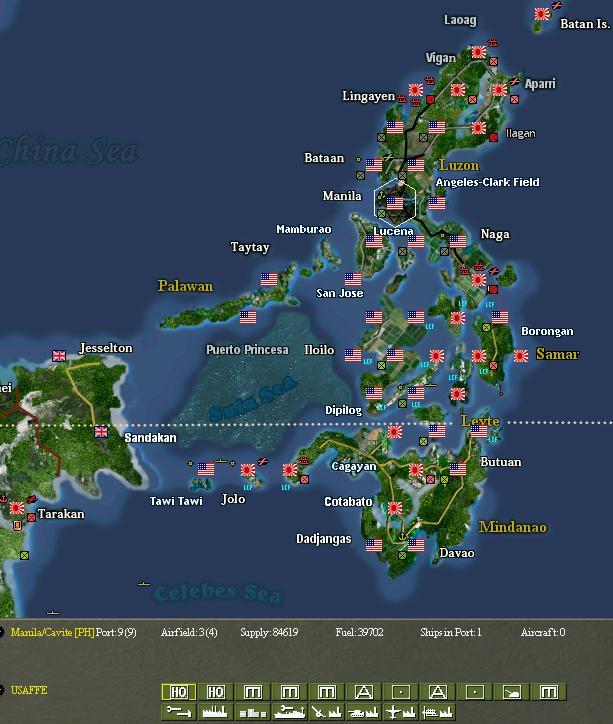Click the Fuel: 39702 value

click(359, 632)
